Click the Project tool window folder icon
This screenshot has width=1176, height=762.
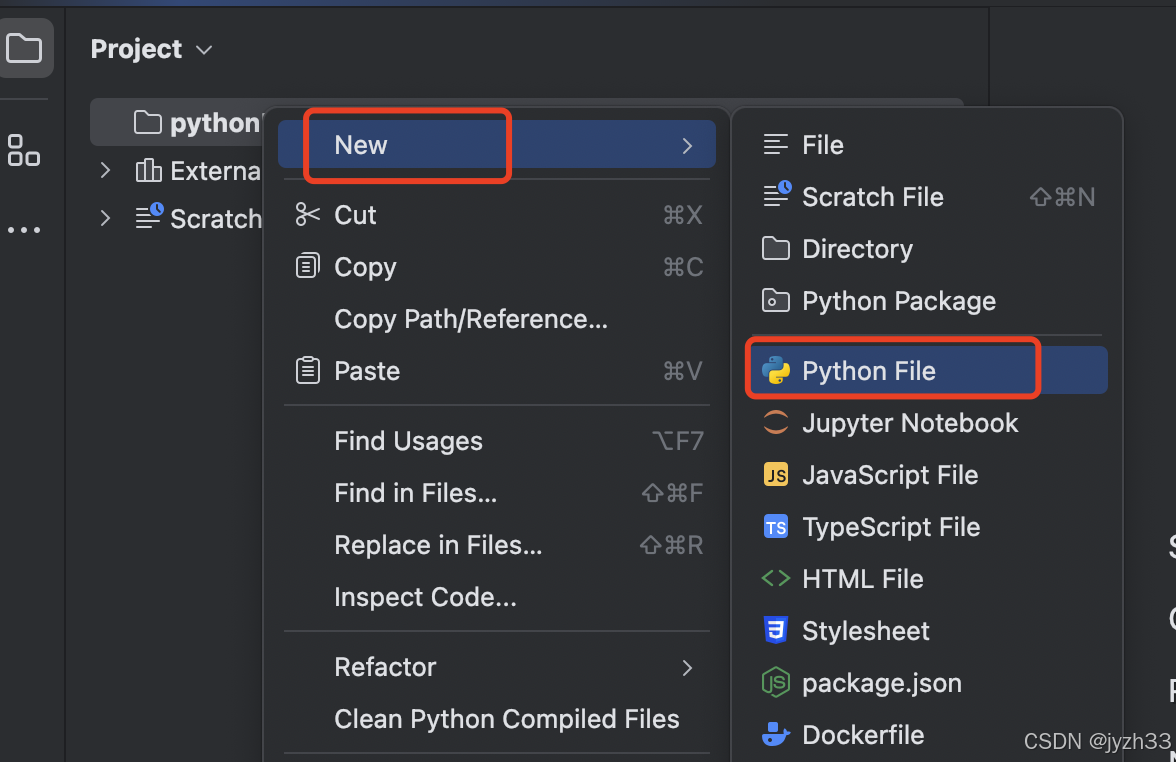point(24,48)
